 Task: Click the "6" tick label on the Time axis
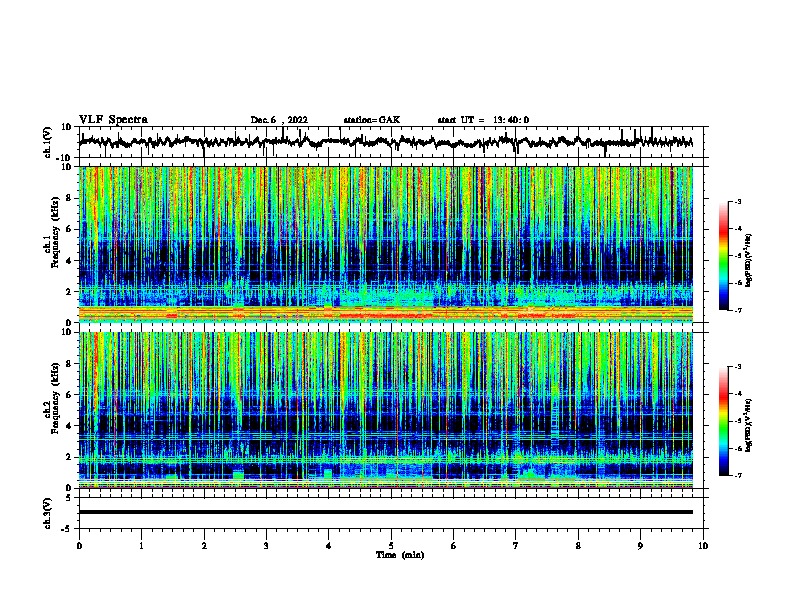(x=454, y=546)
